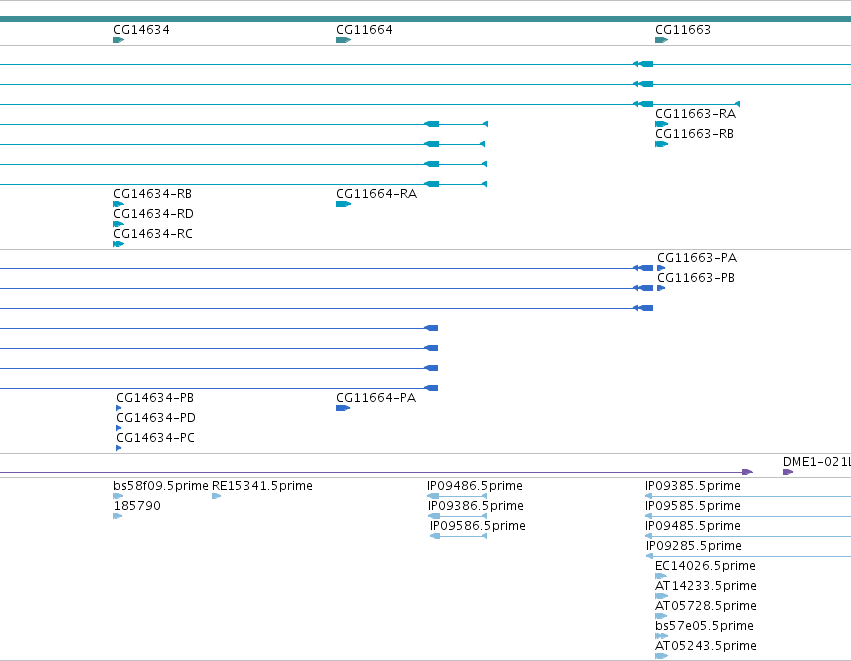Click the CG11663-PB protein label

coord(696,278)
